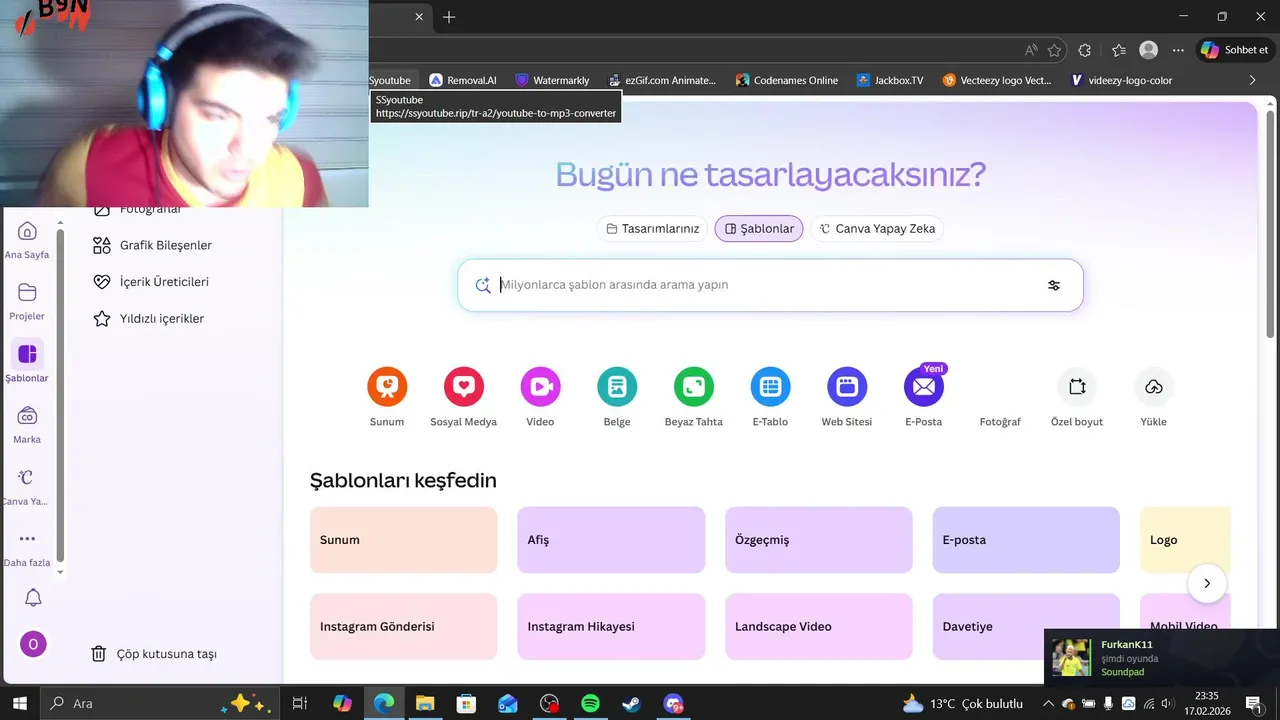Open the Jackbox.TV bookmark

point(890,80)
